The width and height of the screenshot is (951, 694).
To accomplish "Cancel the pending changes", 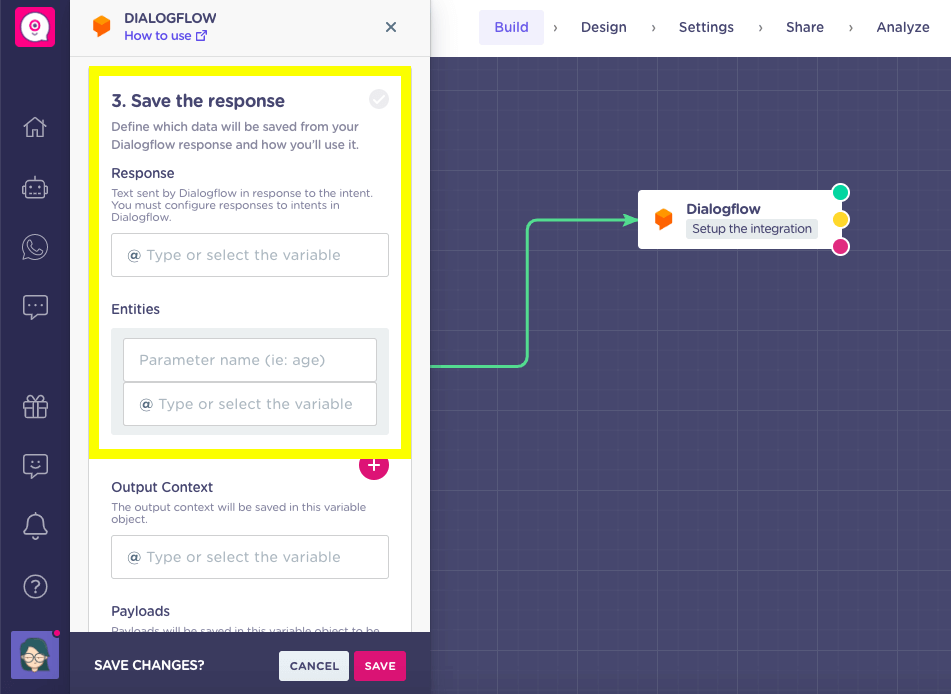I will [314, 666].
